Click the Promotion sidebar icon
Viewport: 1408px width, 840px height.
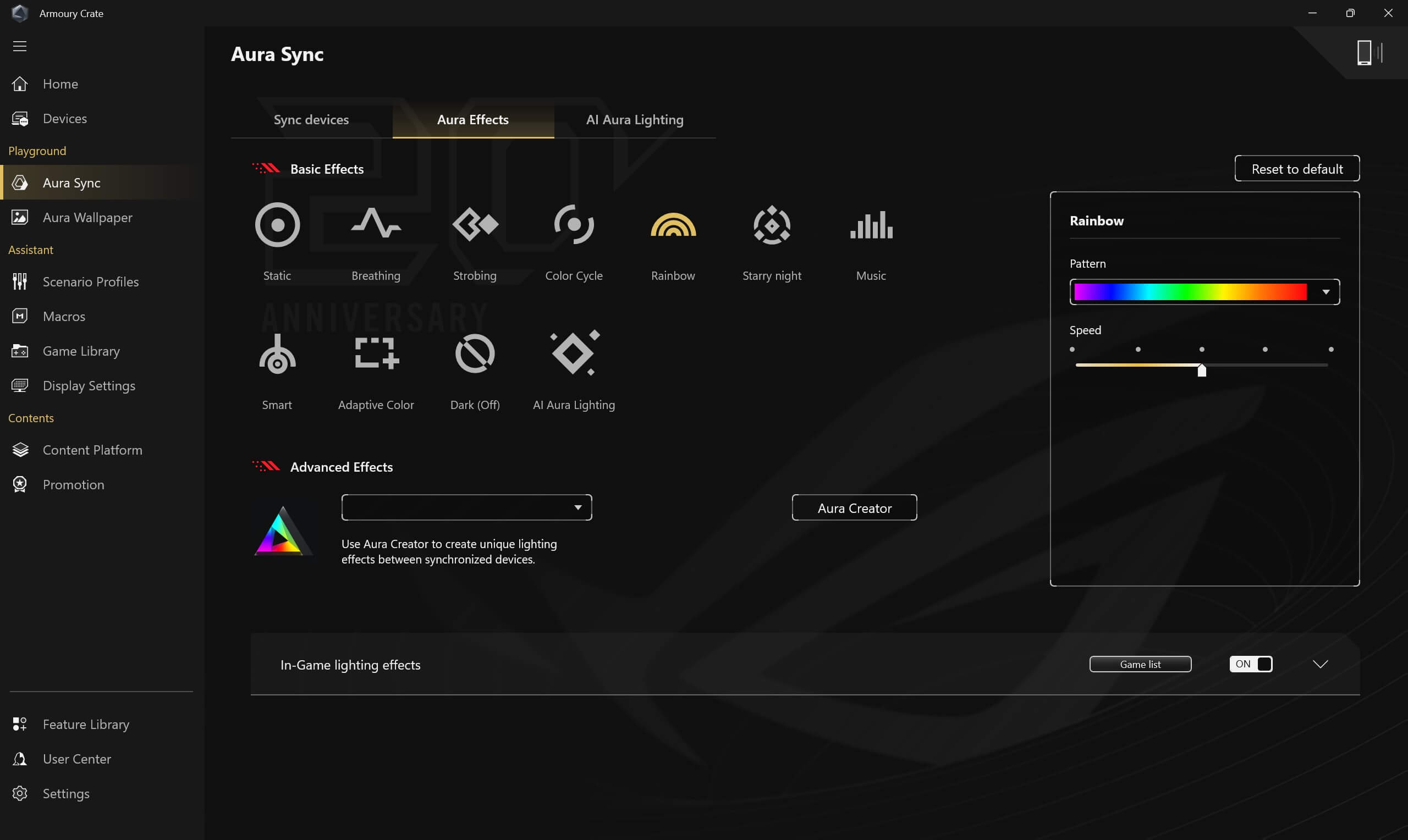click(x=20, y=484)
